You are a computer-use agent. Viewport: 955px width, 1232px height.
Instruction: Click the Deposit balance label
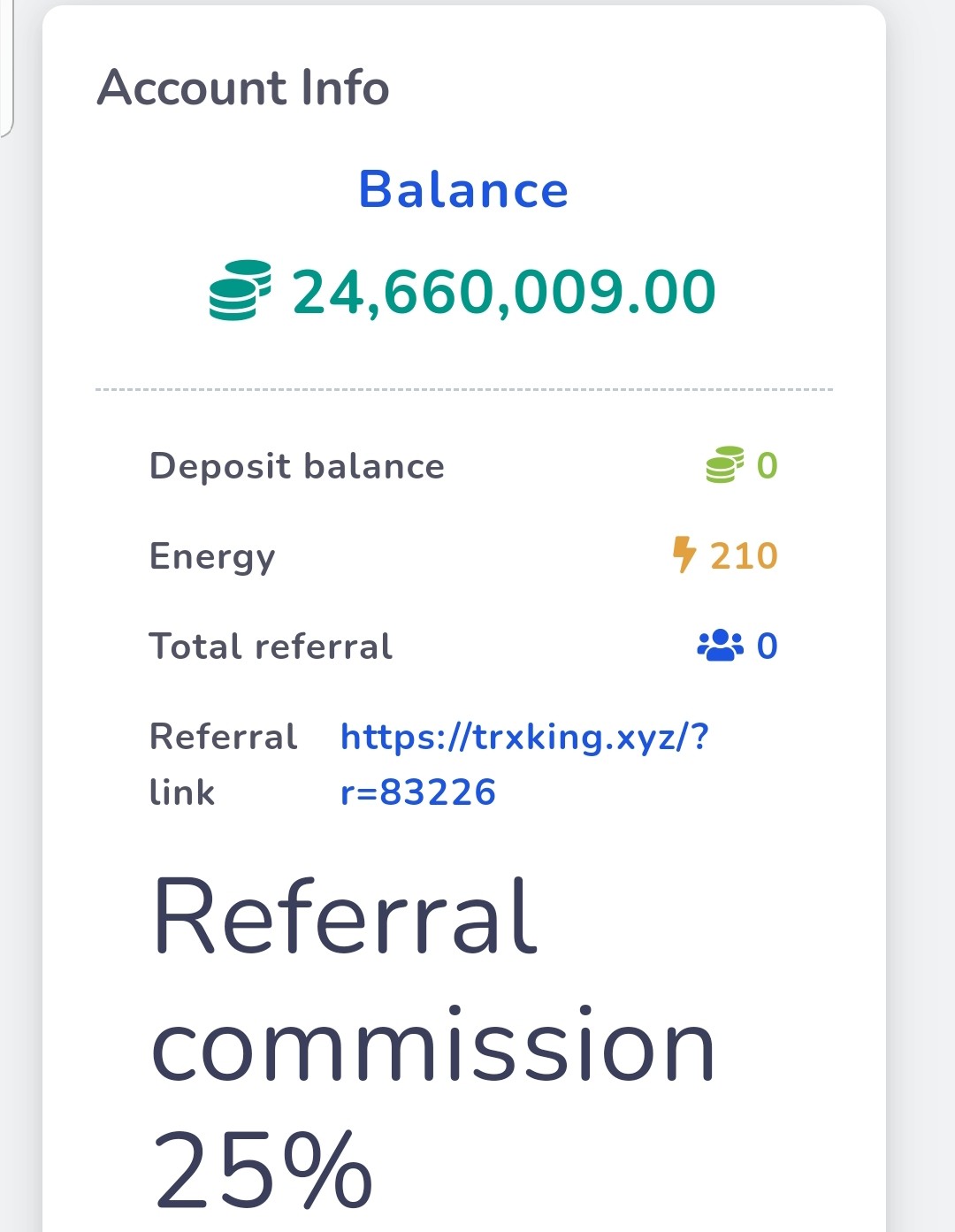tap(297, 466)
